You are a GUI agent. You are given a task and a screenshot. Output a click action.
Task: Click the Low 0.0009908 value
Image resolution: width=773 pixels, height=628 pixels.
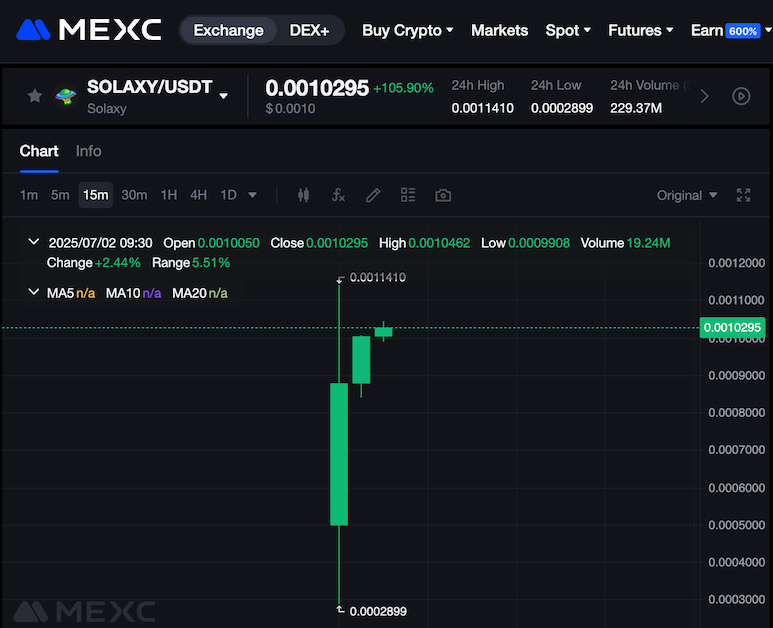538,243
